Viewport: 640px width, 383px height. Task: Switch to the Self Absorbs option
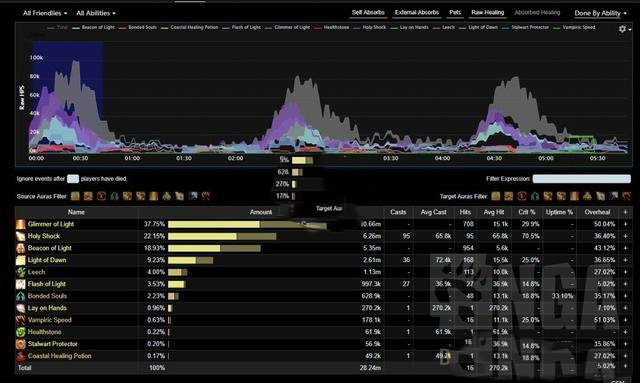[368, 12]
